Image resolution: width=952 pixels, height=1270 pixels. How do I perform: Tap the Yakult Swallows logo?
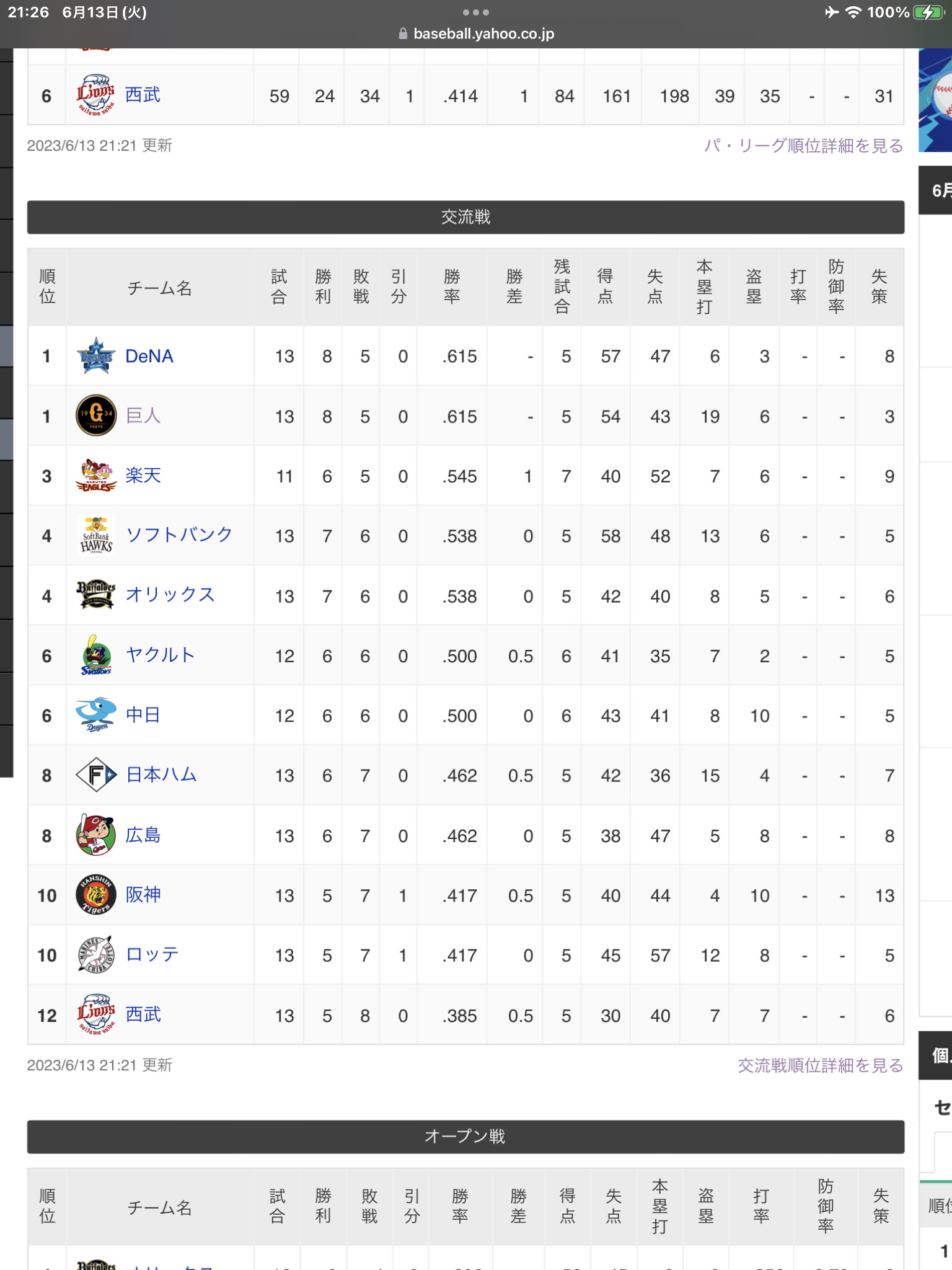(x=96, y=655)
